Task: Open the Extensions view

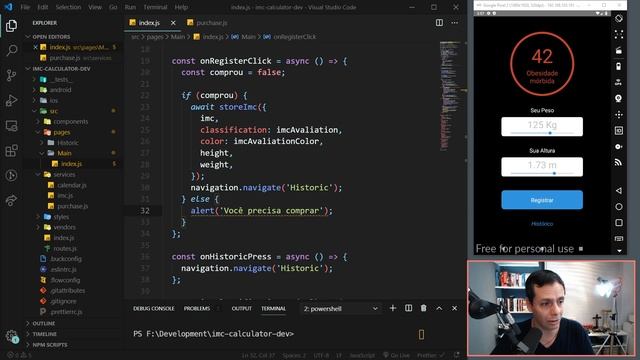Action: click(x=11, y=151)
